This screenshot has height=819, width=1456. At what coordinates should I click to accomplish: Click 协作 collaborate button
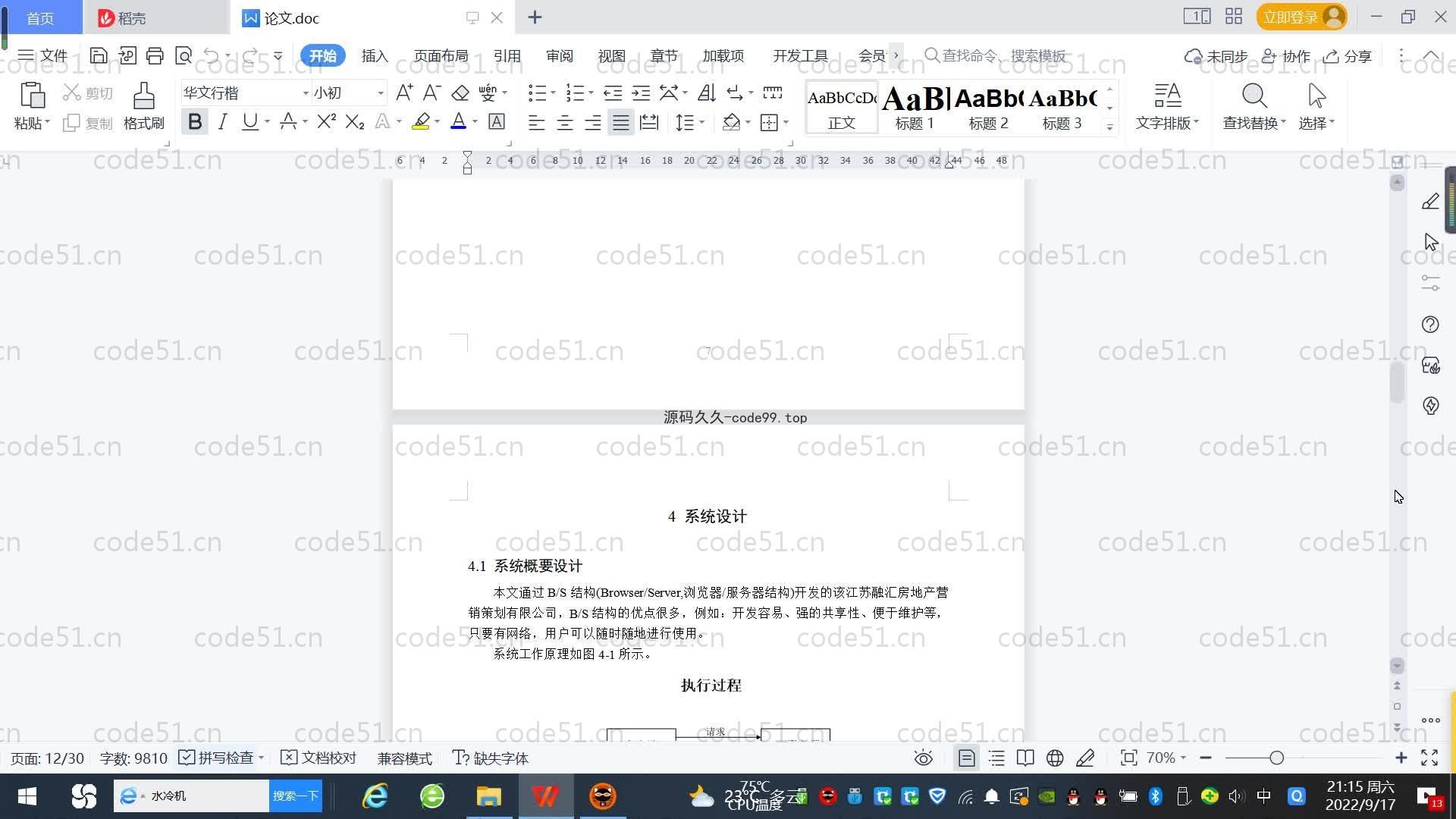1286,56
